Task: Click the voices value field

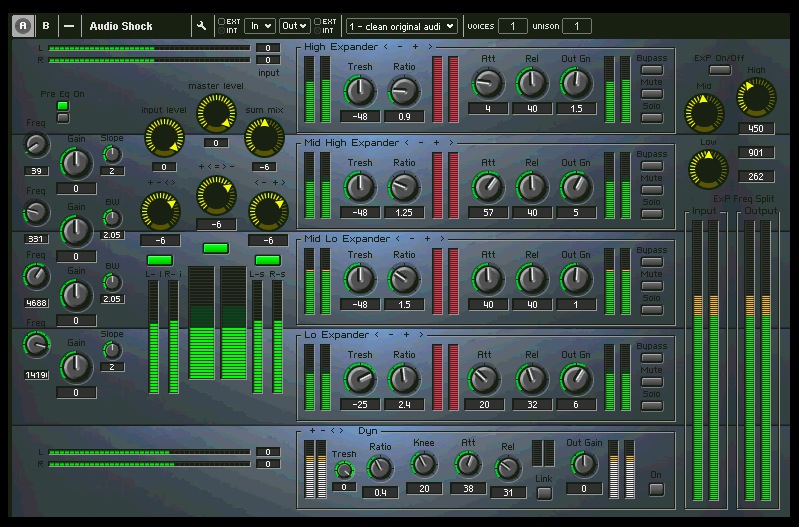Action: (x=512, y=26)
